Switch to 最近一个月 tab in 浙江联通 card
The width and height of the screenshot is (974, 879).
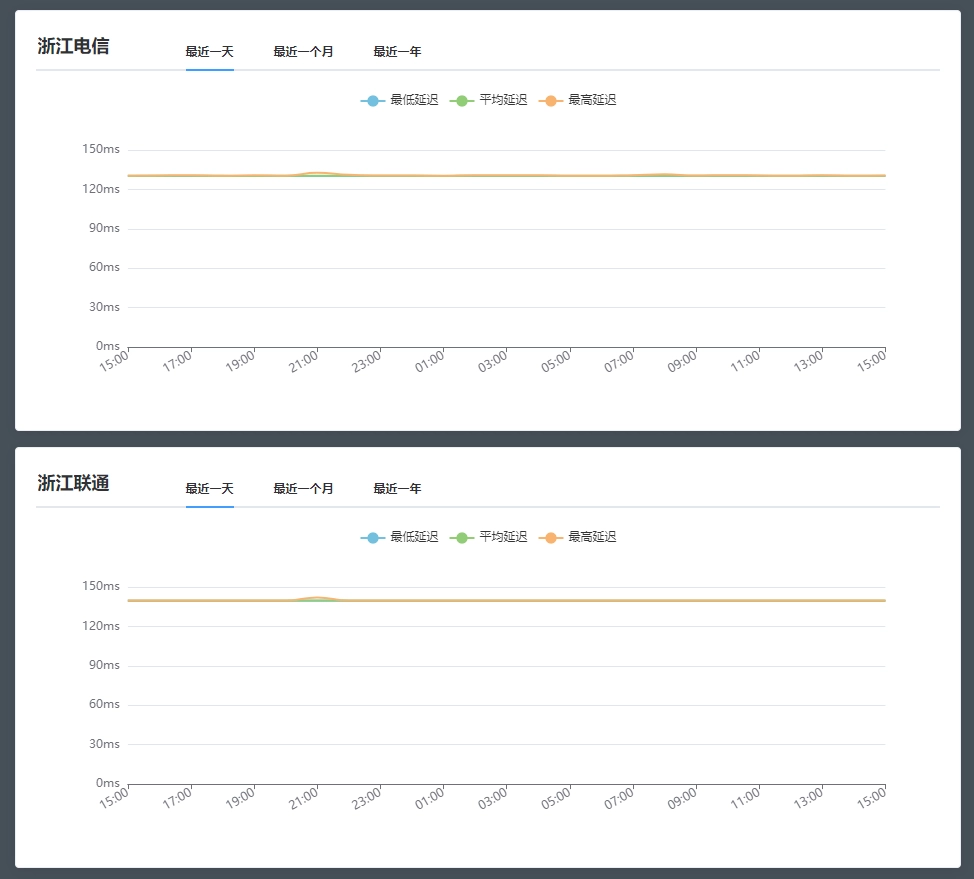(302, 488)
